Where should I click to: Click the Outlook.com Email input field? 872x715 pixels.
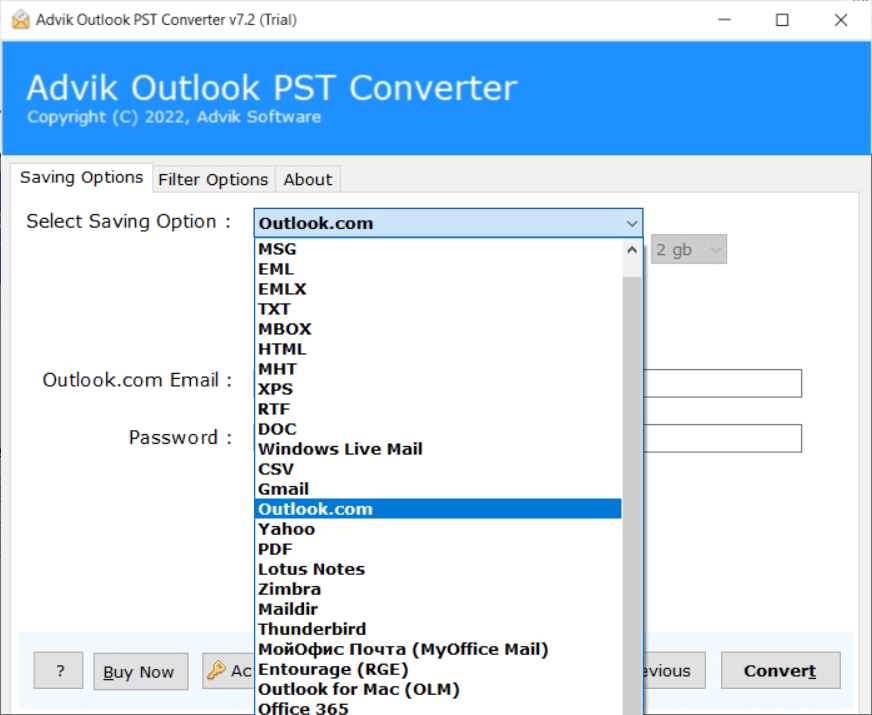click(x=722, y=383)
